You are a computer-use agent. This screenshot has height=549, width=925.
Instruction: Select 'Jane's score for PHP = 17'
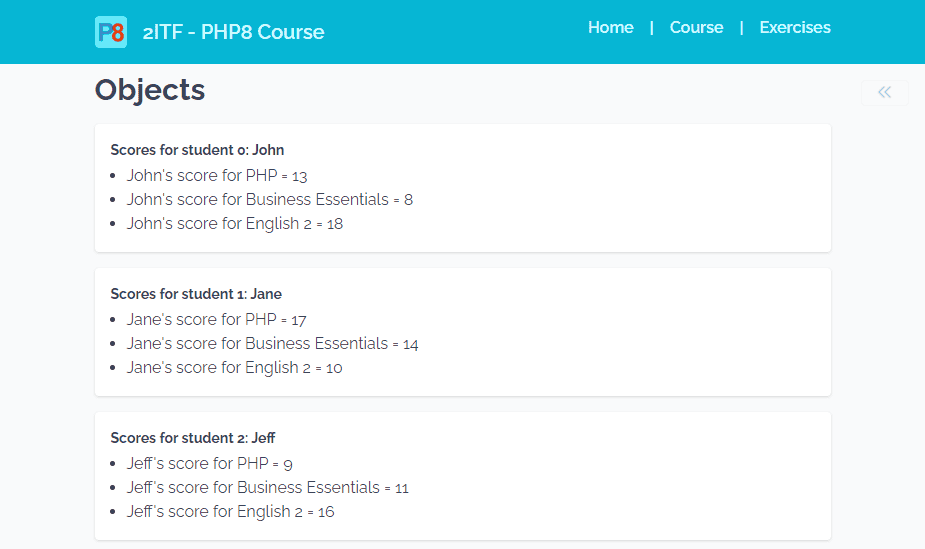217,320
